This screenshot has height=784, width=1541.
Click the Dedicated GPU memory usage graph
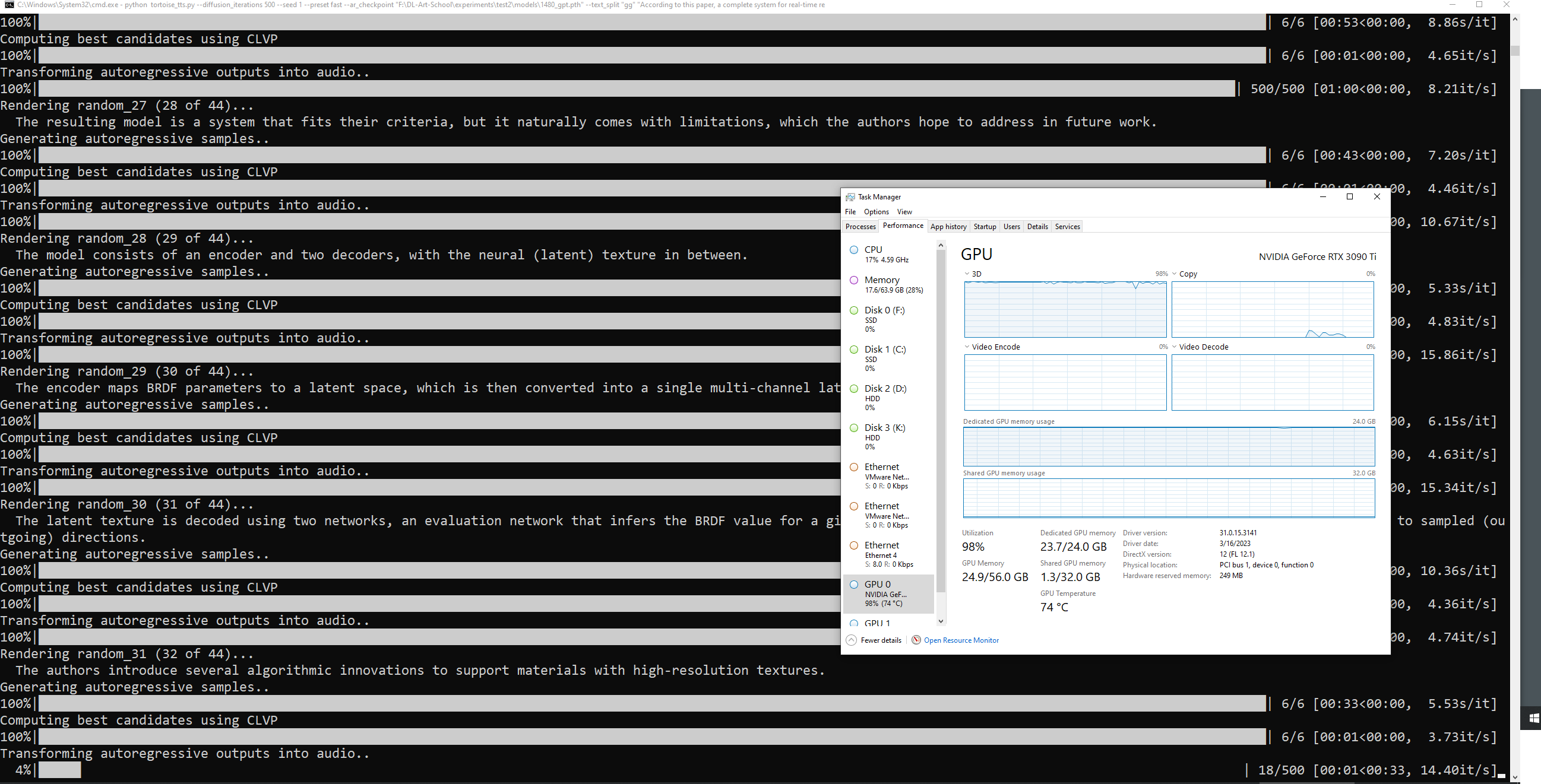pos(1168,447)
